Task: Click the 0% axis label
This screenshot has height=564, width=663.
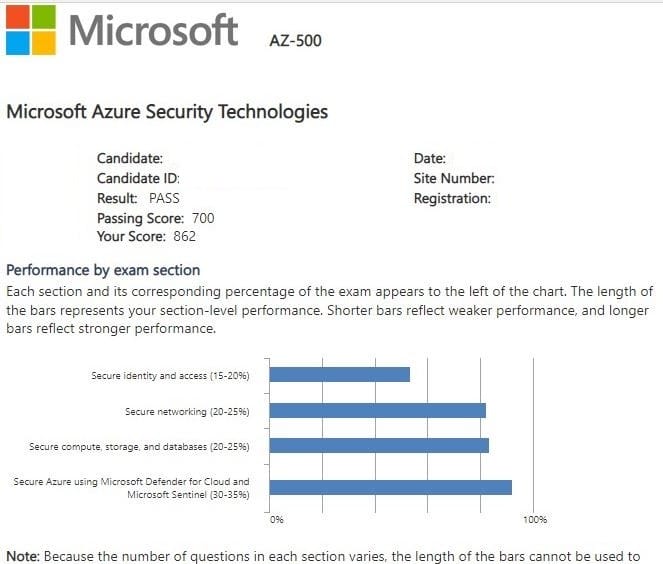Action: click(277, 520)
